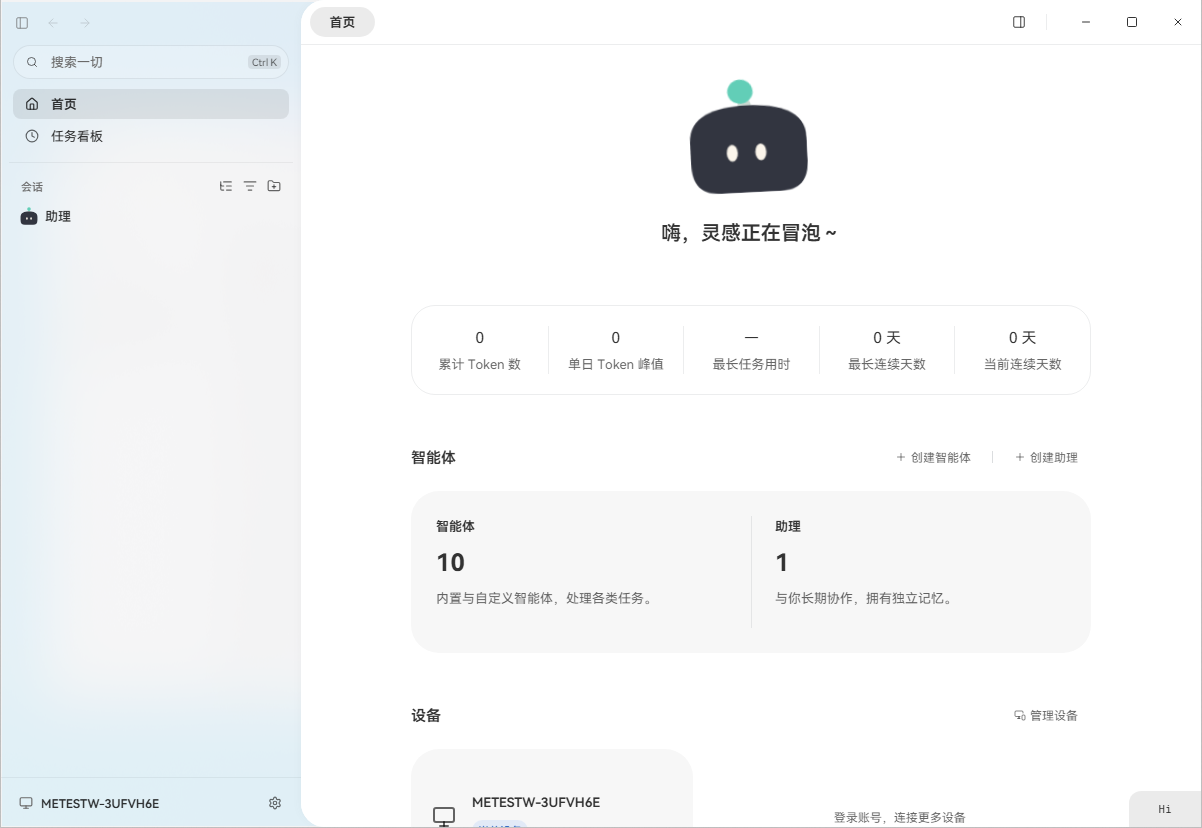Image resolution: width=1202 pixels, height=828 pixels.
Task: Click the large robot mascot
Action: [748, 138]
